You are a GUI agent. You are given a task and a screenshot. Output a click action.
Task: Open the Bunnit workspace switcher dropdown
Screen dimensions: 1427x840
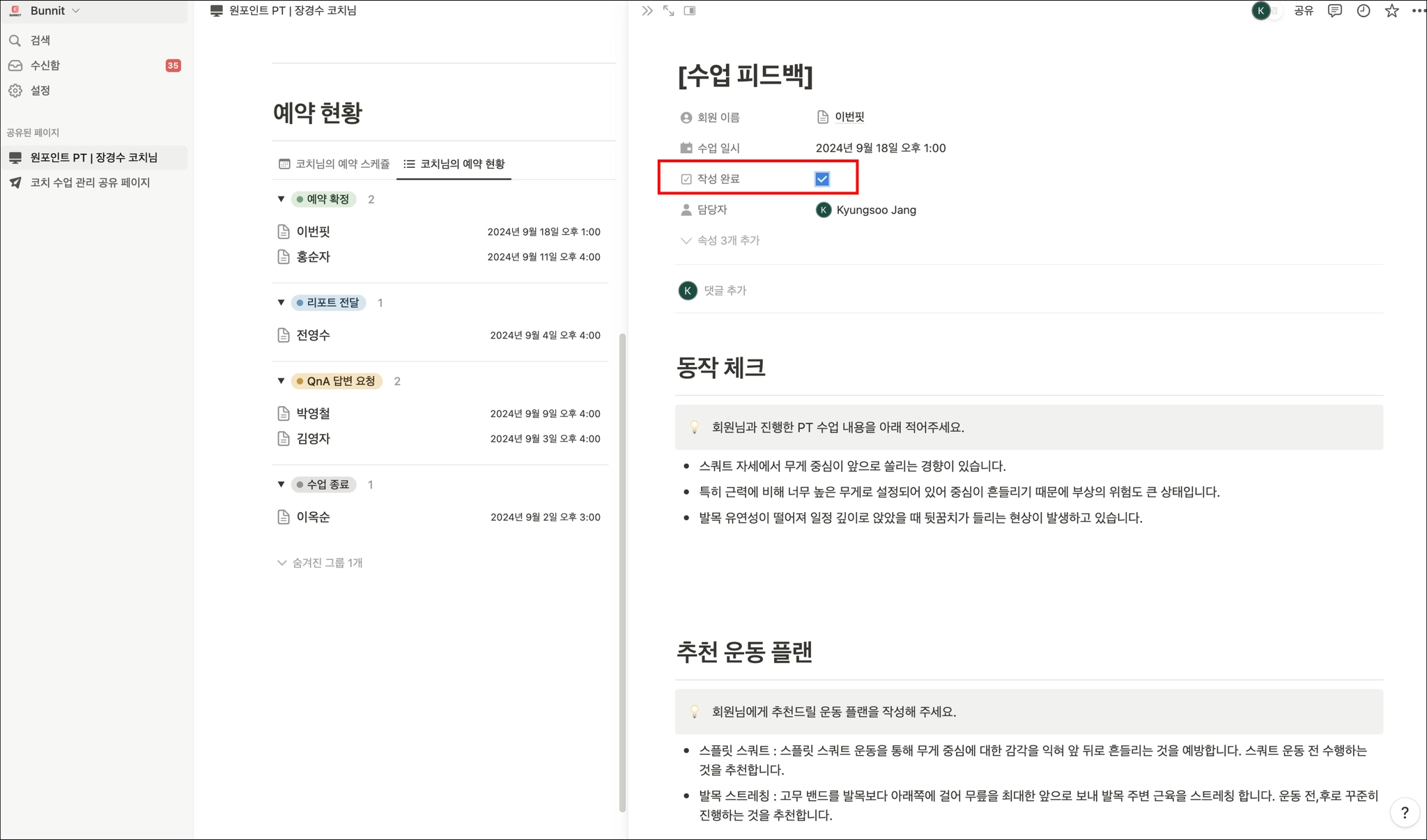pos(54,11)
